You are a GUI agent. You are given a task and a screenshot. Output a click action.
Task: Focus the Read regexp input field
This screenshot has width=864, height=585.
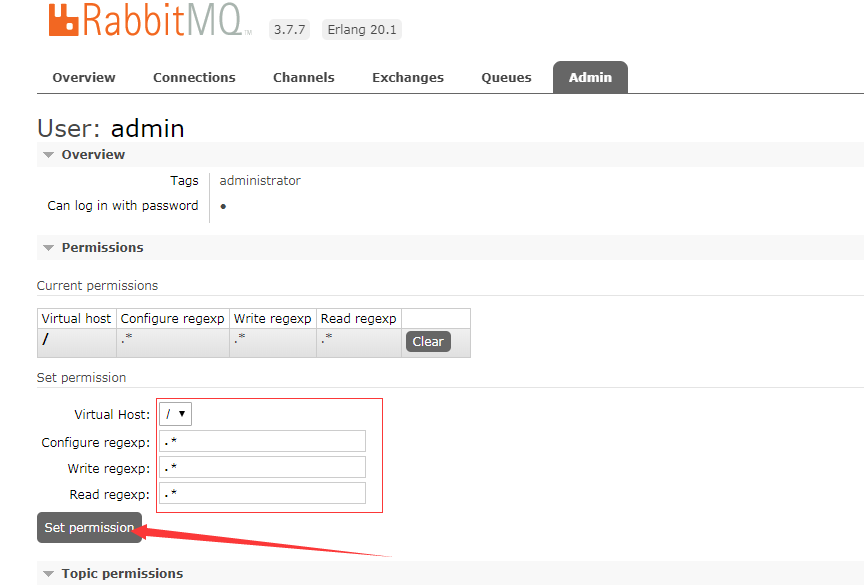[x=262, y=493]
